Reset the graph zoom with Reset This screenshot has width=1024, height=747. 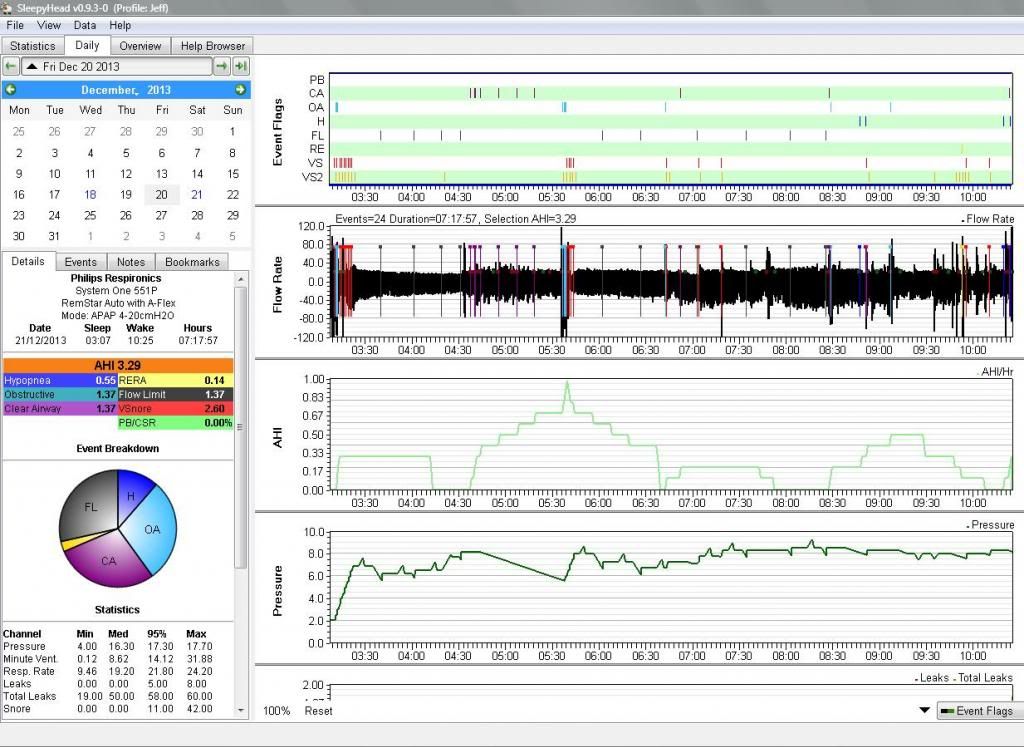319,710
